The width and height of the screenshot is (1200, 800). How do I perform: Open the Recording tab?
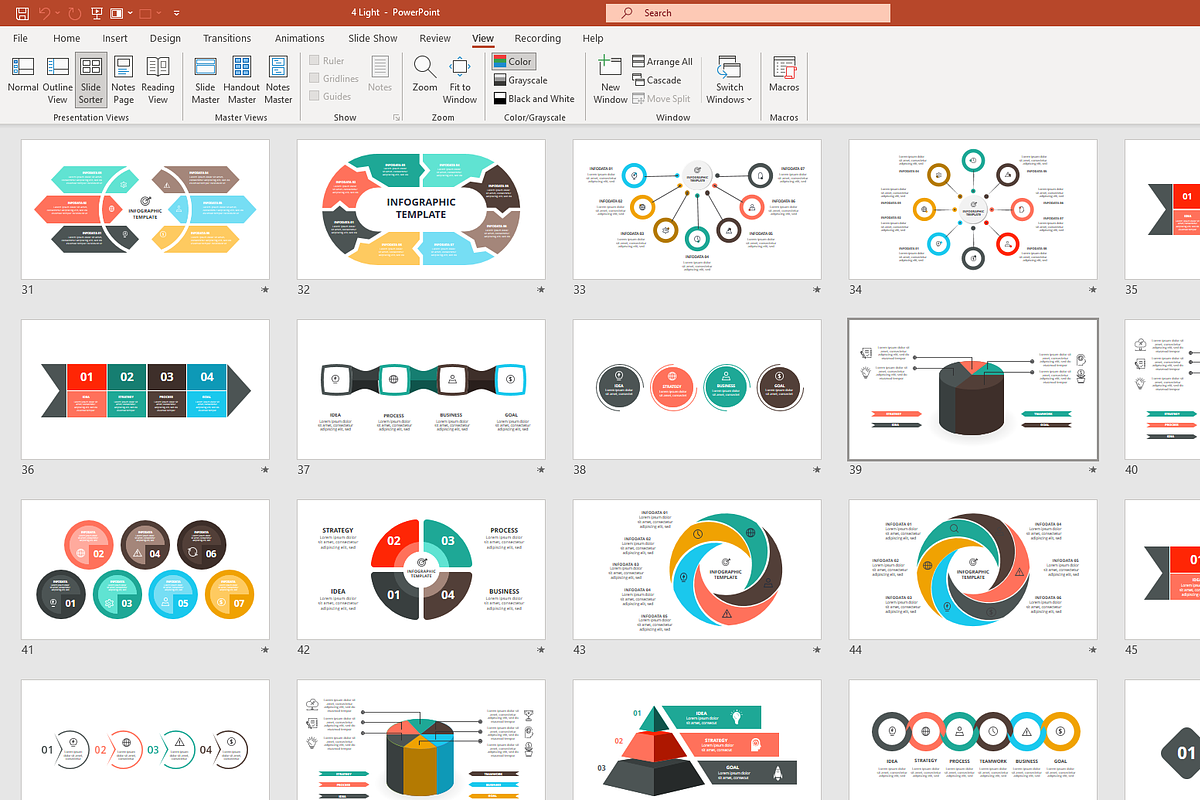(x=538, y=38)
